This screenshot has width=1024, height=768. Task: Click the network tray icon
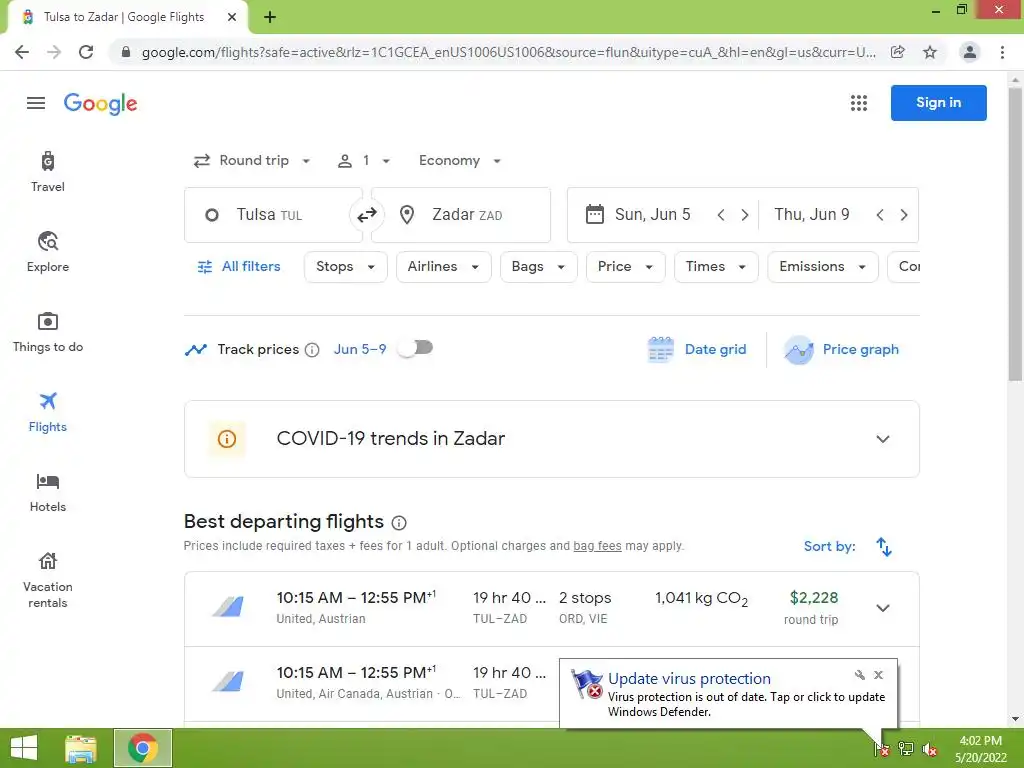point(906,749)
